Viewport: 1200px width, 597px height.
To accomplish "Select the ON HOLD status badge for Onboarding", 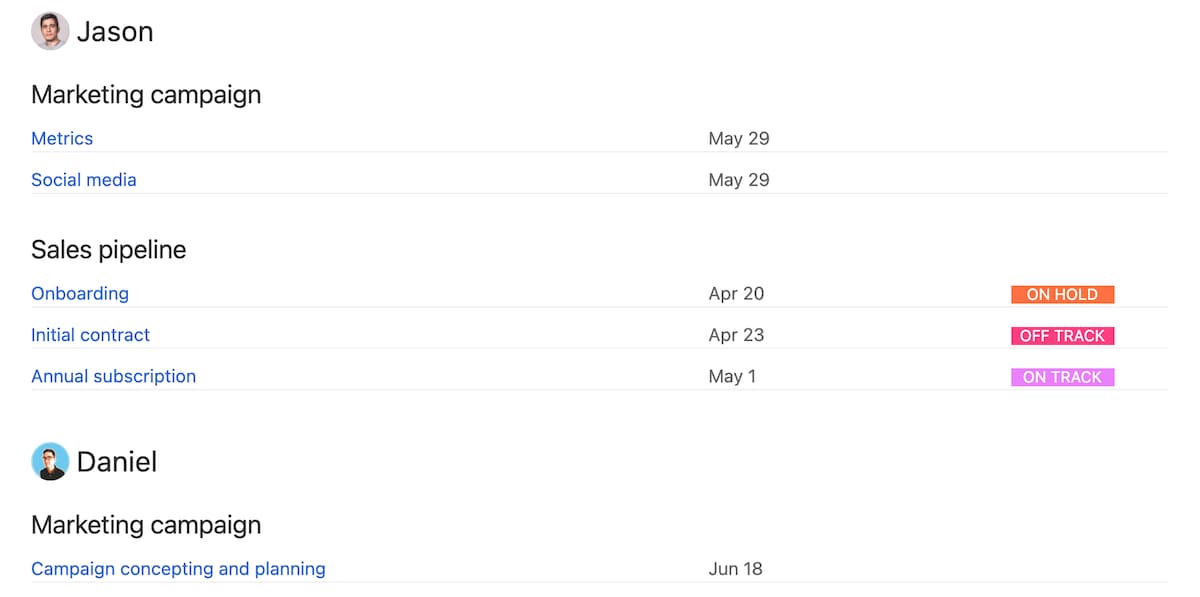I will point(1062,294).
